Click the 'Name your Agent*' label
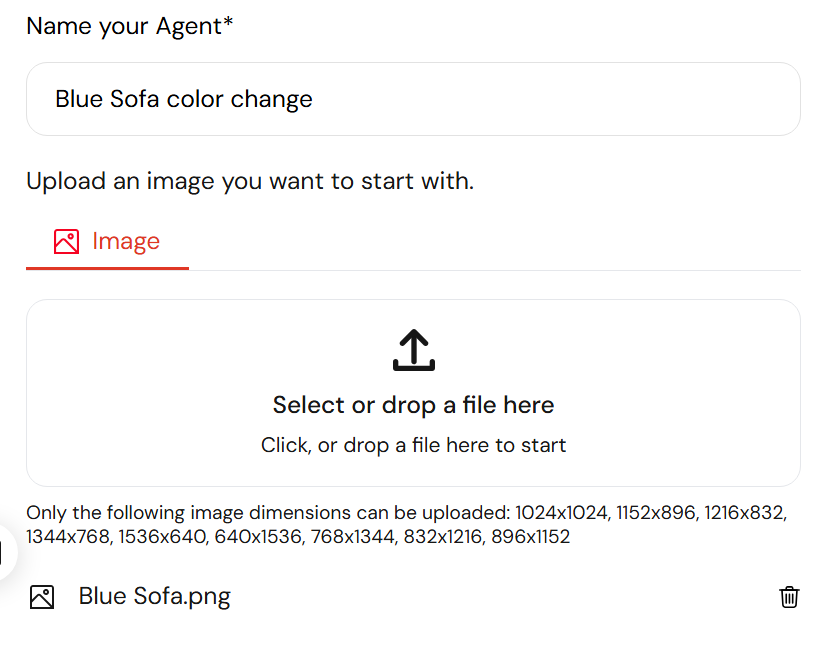825x647 pixels. point(129,26)
